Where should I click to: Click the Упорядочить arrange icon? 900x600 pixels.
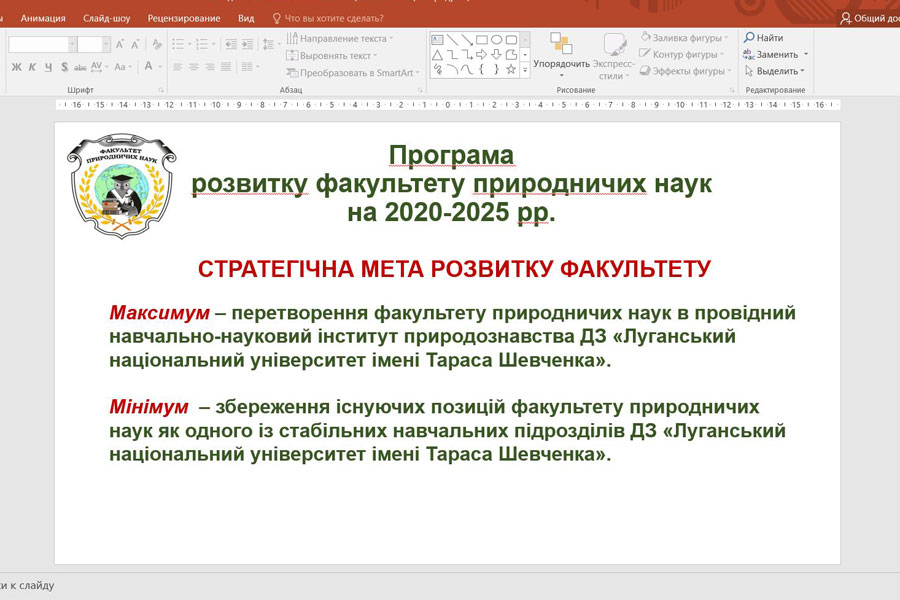(561, 45)
